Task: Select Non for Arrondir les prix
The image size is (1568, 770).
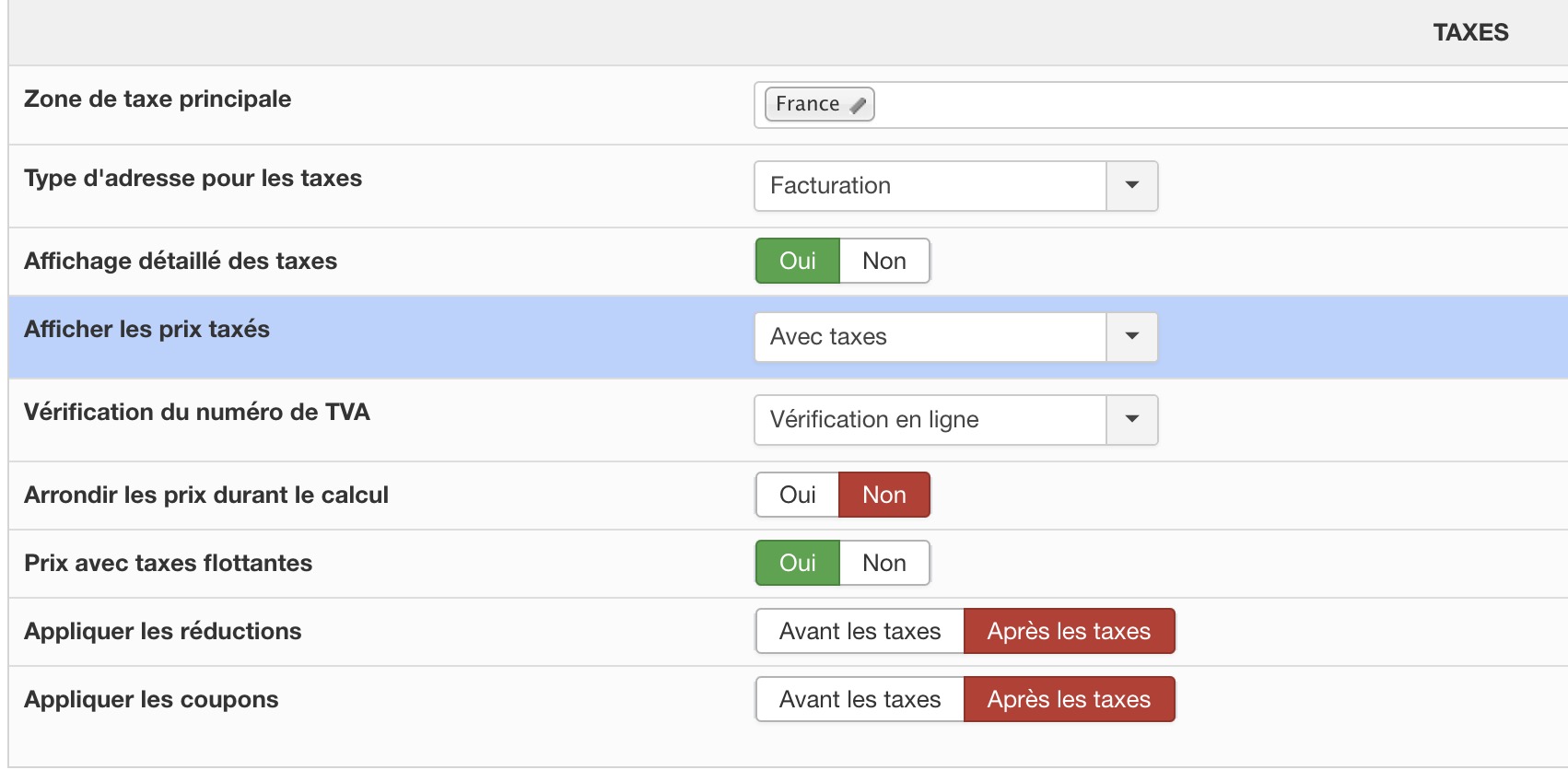Action: [884, 496]
